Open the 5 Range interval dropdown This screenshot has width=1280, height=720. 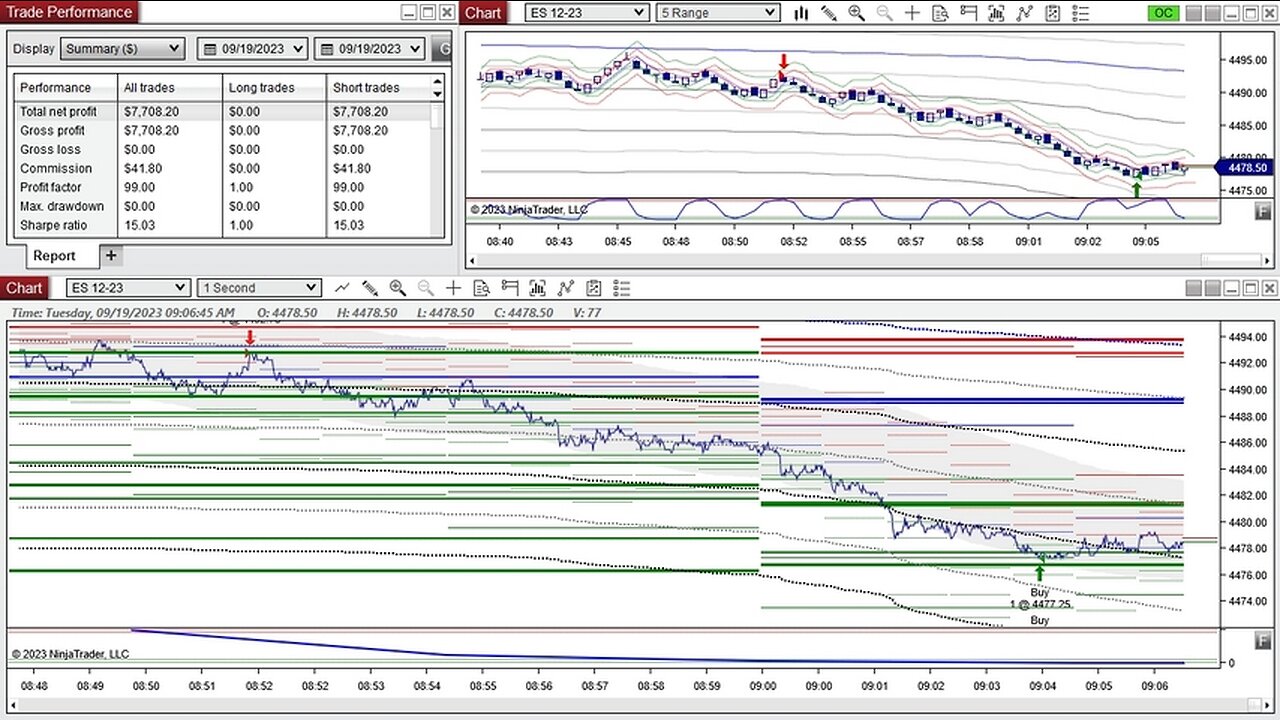tap(717, 13)
